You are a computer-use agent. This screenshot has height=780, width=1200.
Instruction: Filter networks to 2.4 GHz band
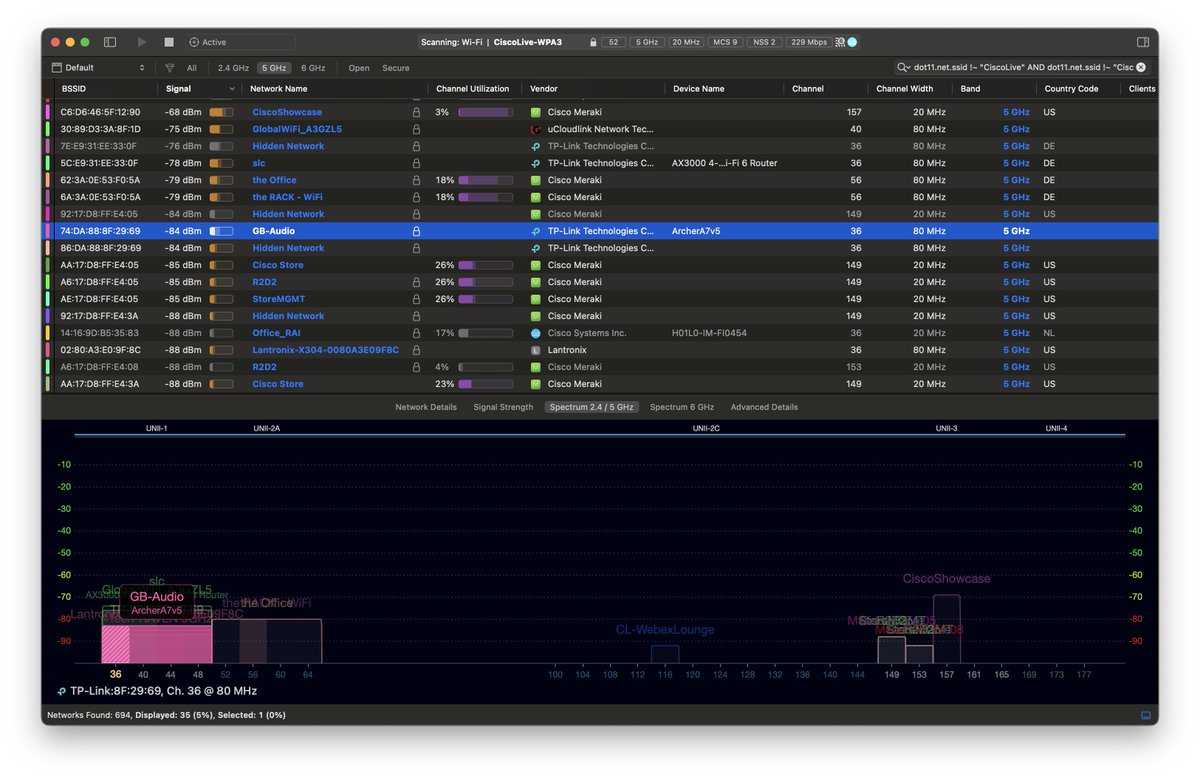pyautogui.click(x=233, y=68)
